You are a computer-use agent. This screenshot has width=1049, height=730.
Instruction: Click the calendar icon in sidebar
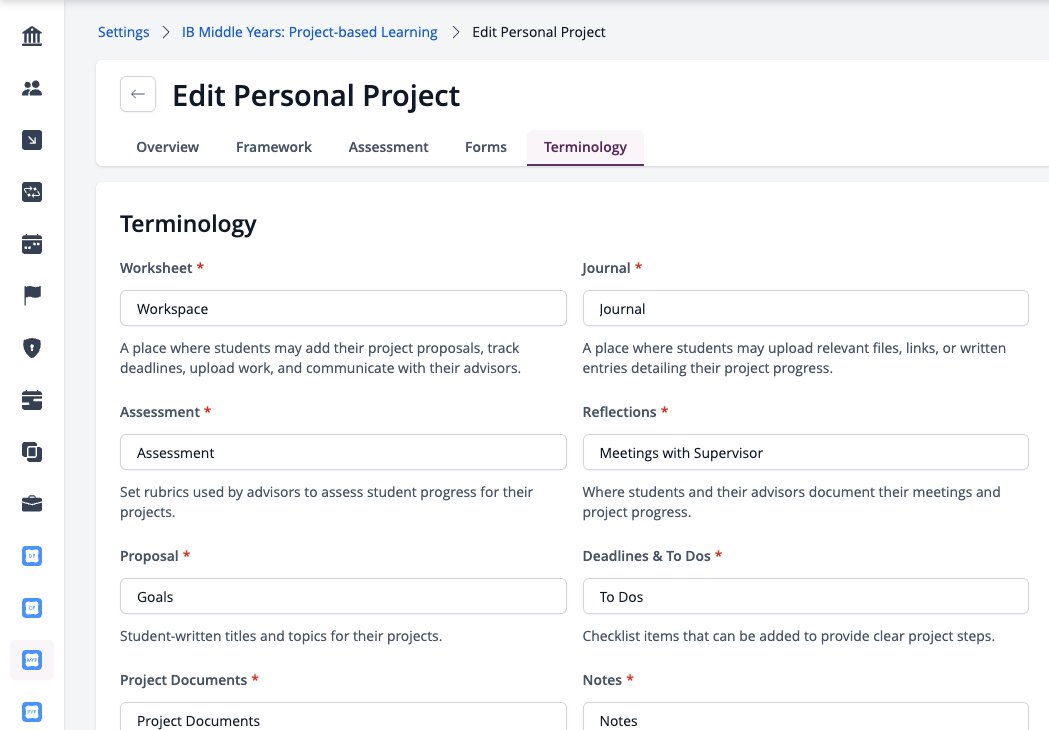point(31,244)
